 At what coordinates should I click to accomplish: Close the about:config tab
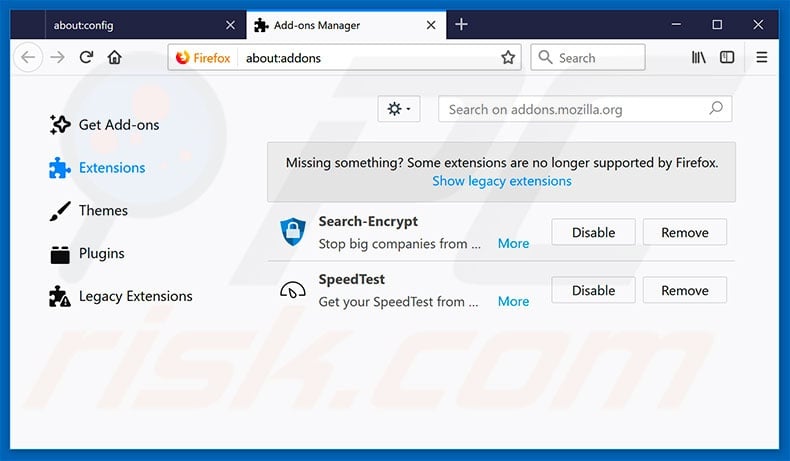click(x=230, y=25)
